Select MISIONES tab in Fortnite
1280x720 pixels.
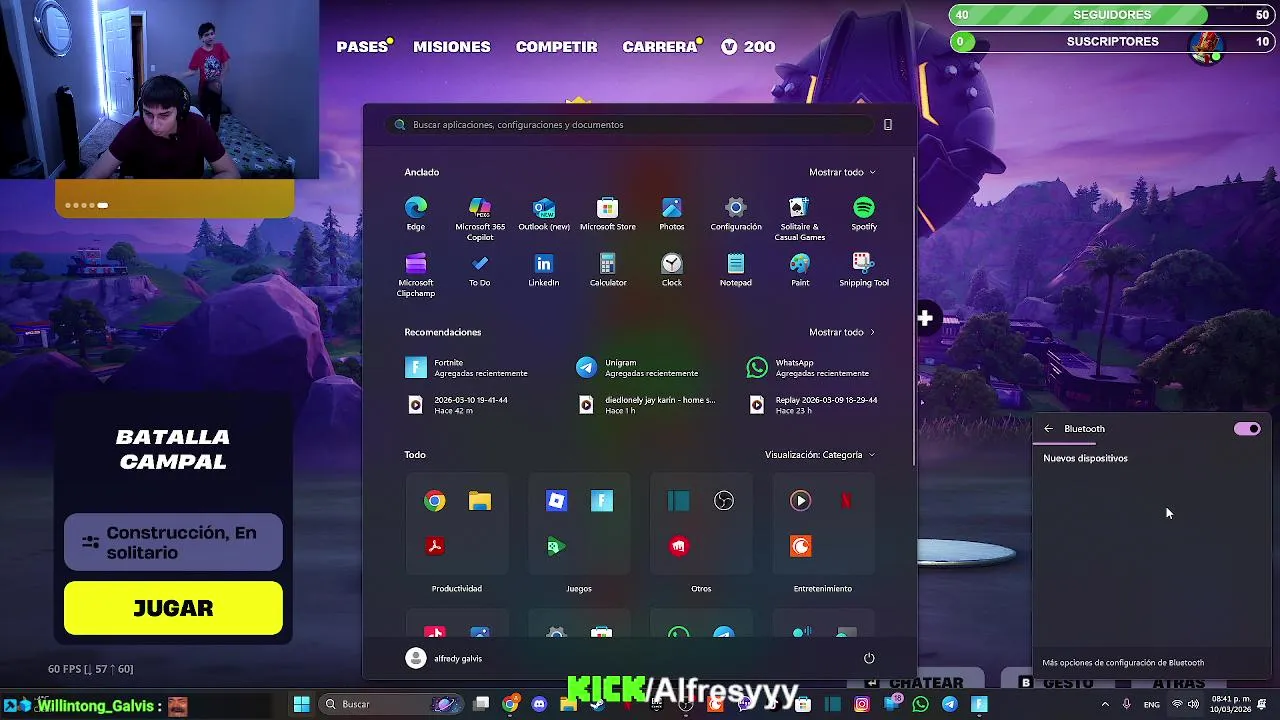pos(452,46)
